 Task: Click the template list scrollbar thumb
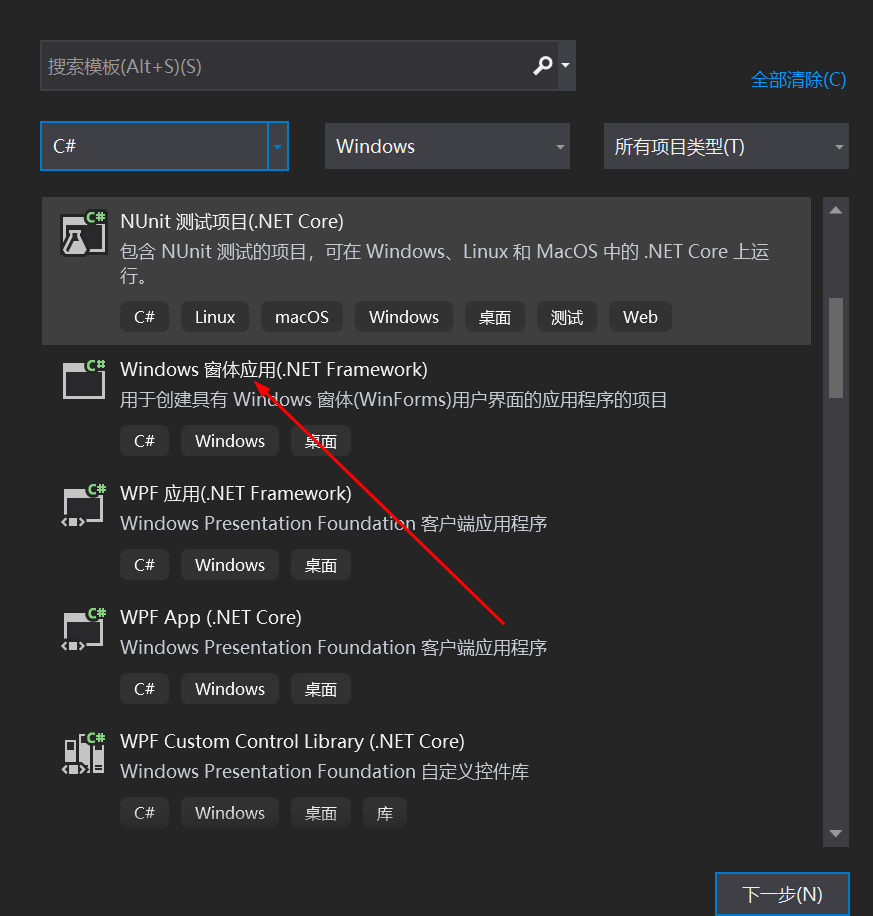click(x=836, y=348)
